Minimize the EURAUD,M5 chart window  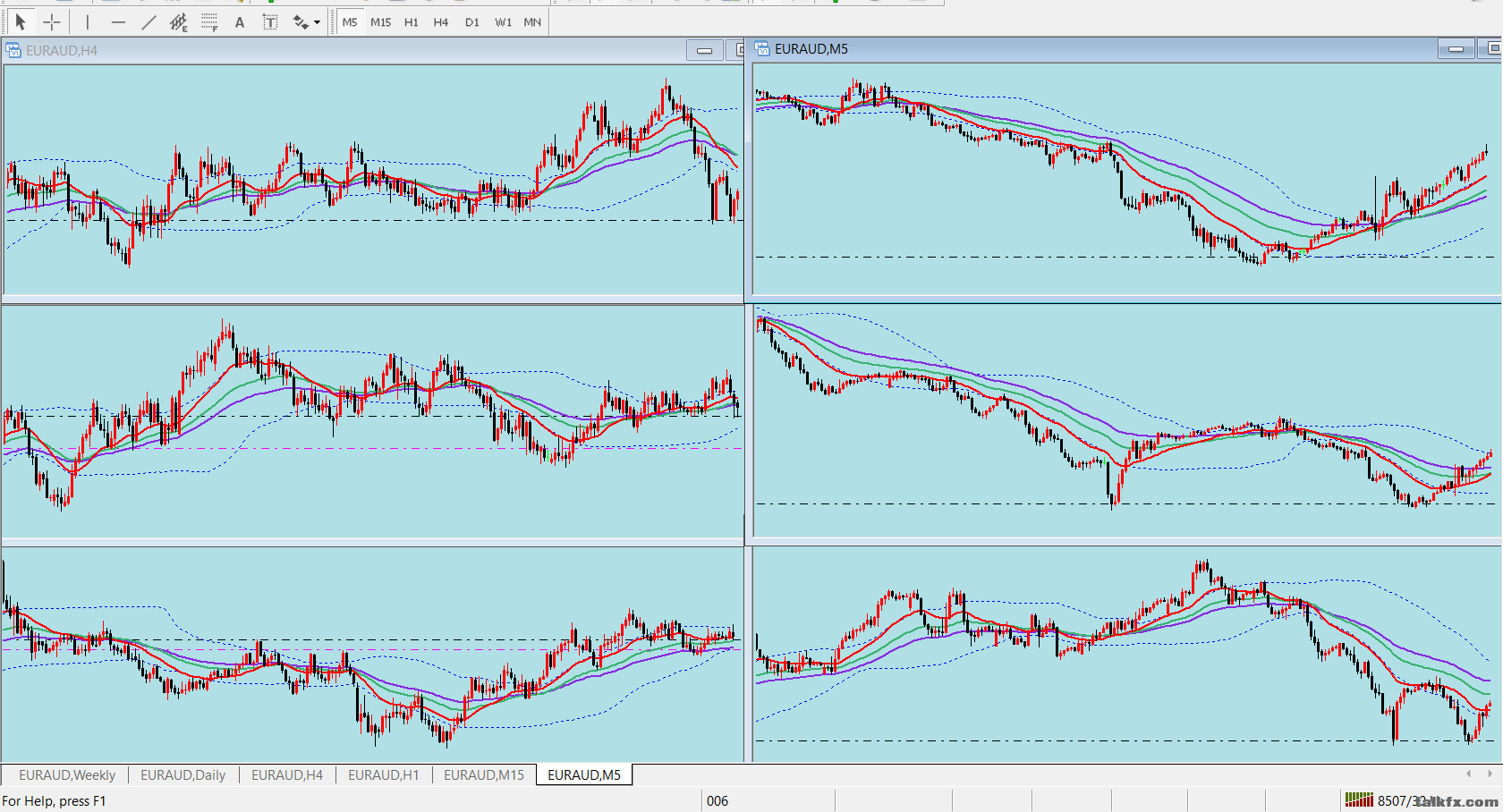click(1456, 48)
